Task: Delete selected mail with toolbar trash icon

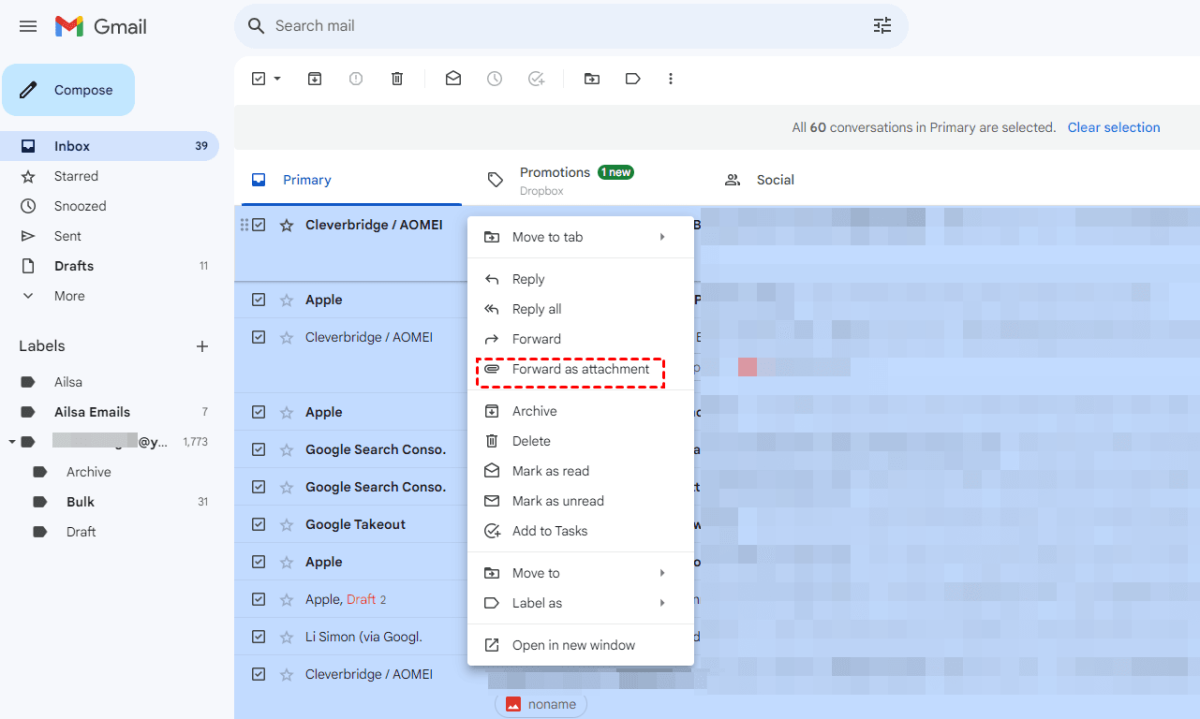Action: pyautogui.click(x=397, y=78)
